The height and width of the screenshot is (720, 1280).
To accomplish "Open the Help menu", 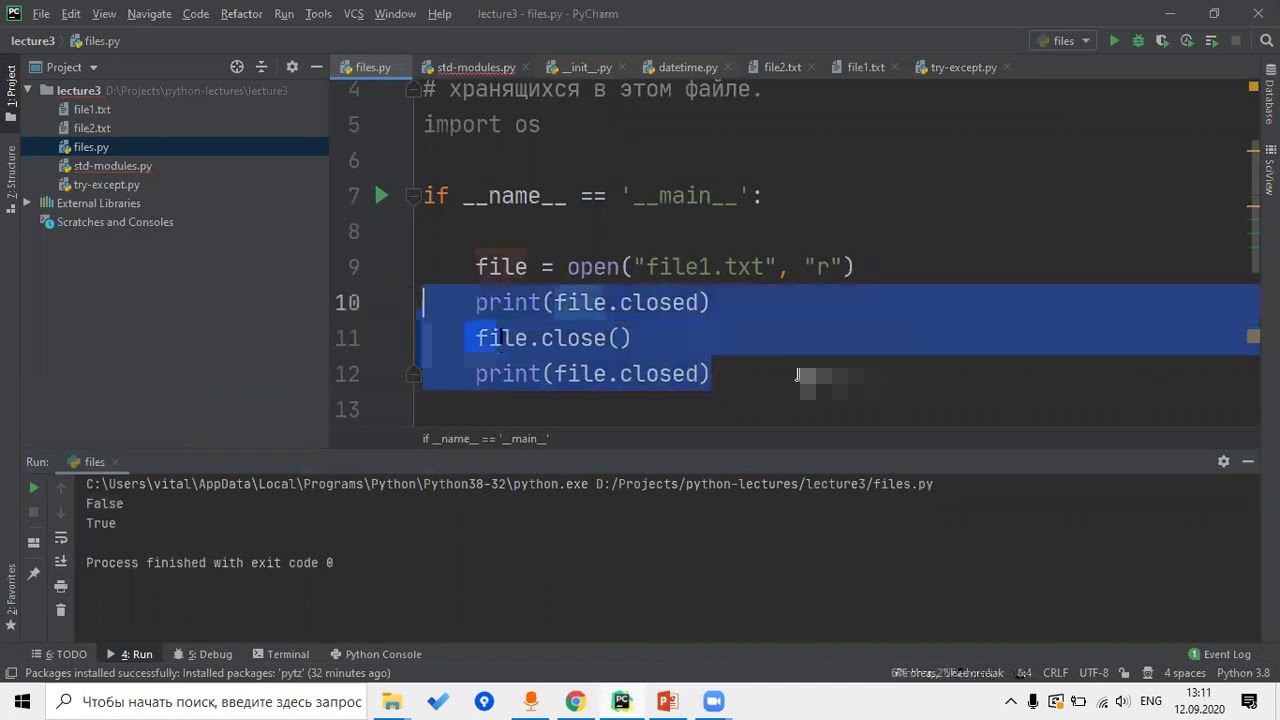I will coord(439,14).
